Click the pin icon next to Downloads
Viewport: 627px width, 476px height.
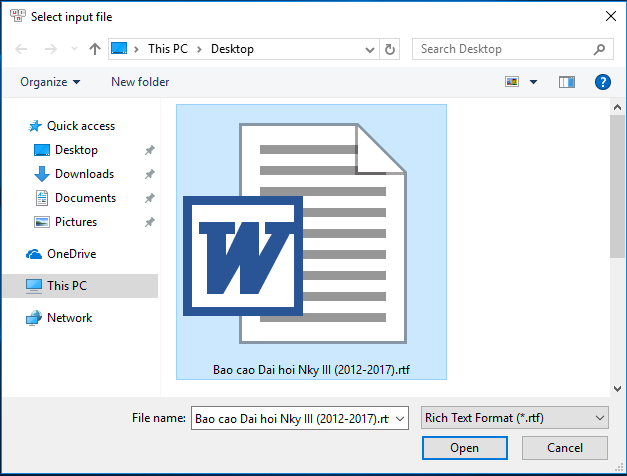pos(150,174)
